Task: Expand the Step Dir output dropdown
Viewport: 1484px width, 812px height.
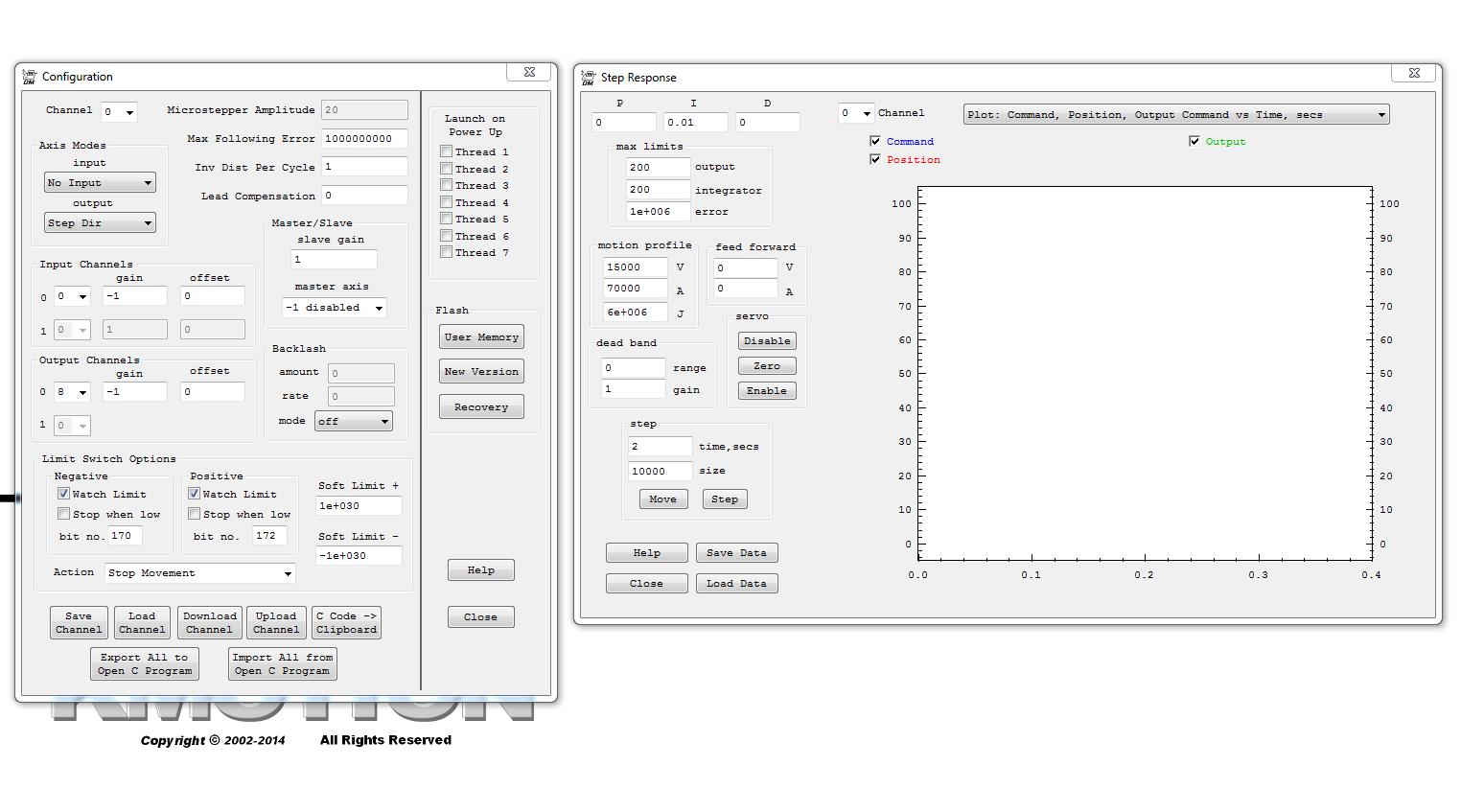Action: click(x=100, y=223)
